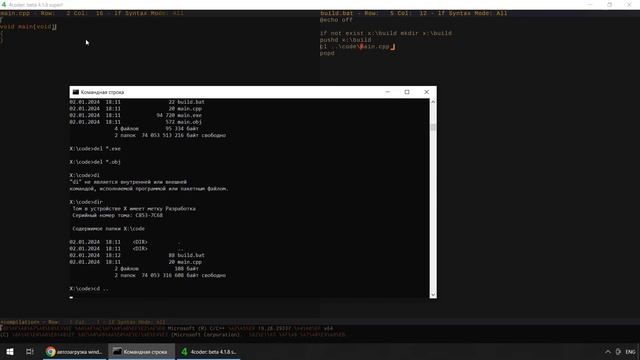
Task: Open the Windows Start menu
Action: 10,351
